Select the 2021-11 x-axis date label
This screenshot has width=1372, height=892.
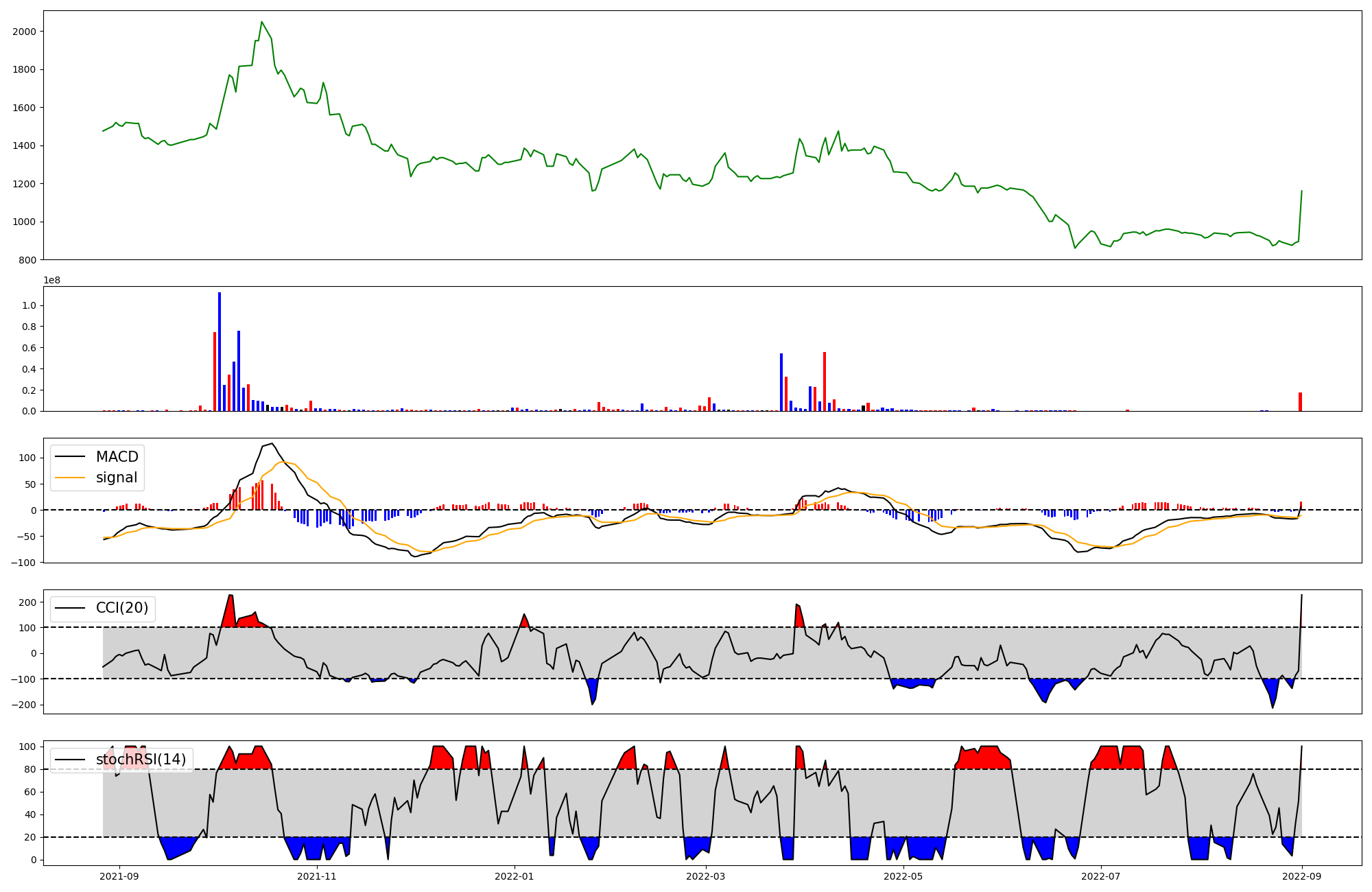(x=317, y=876)
